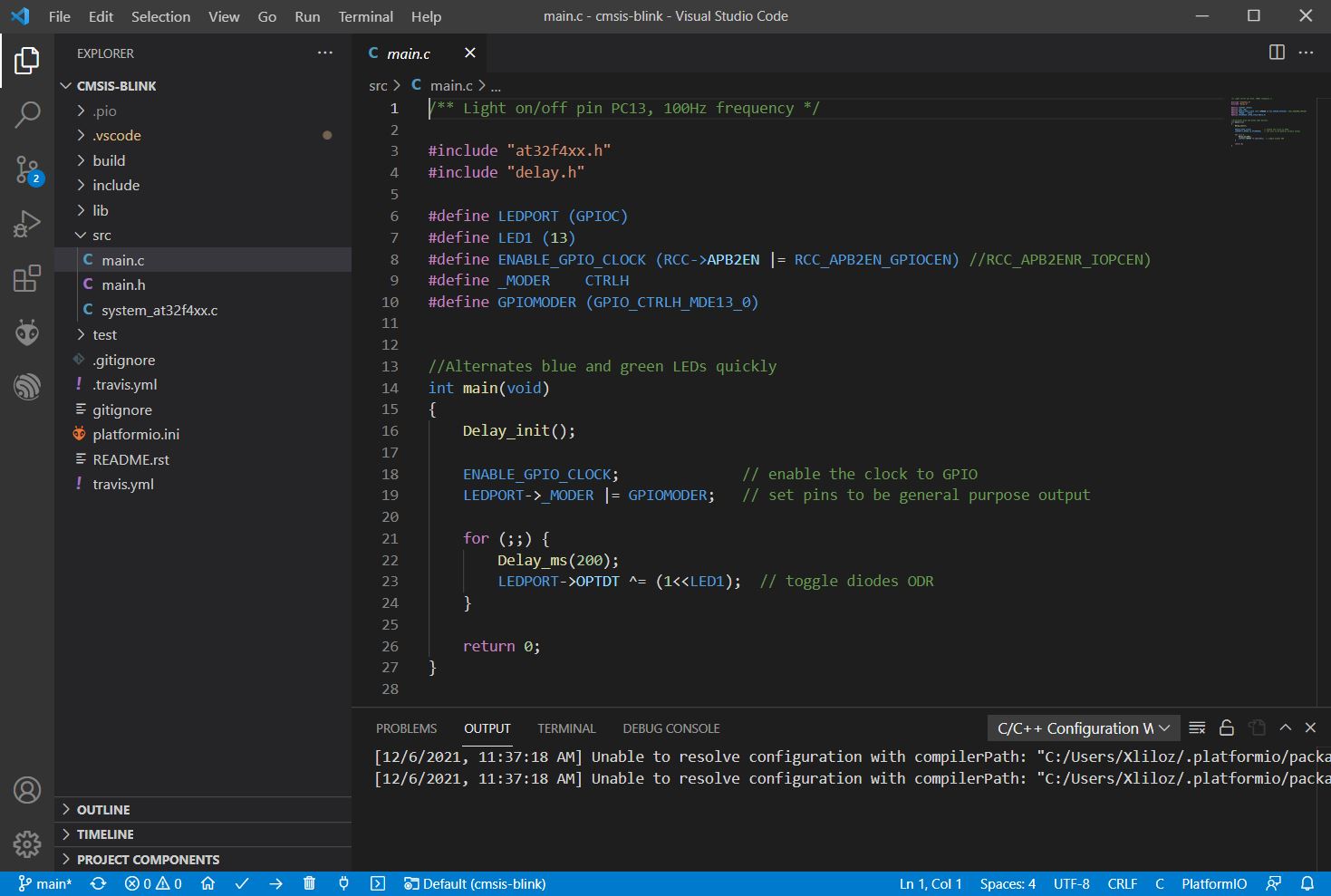Expand the test folder
This screenshot has width=1331, height=896.
pos(203,334)
